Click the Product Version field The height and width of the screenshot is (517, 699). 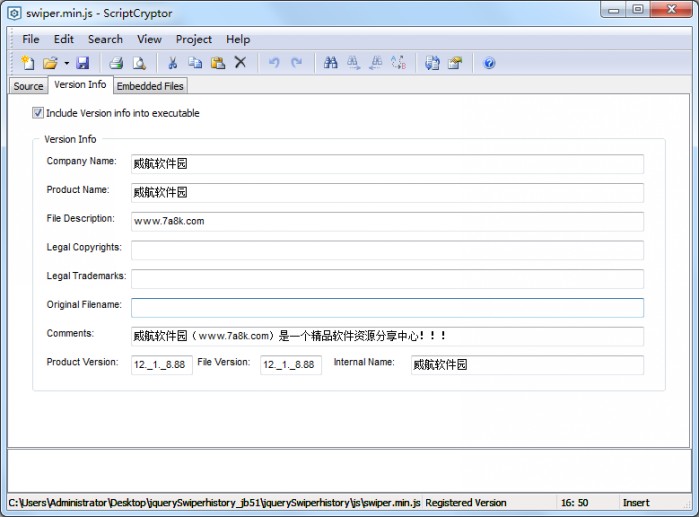[162, 365]
